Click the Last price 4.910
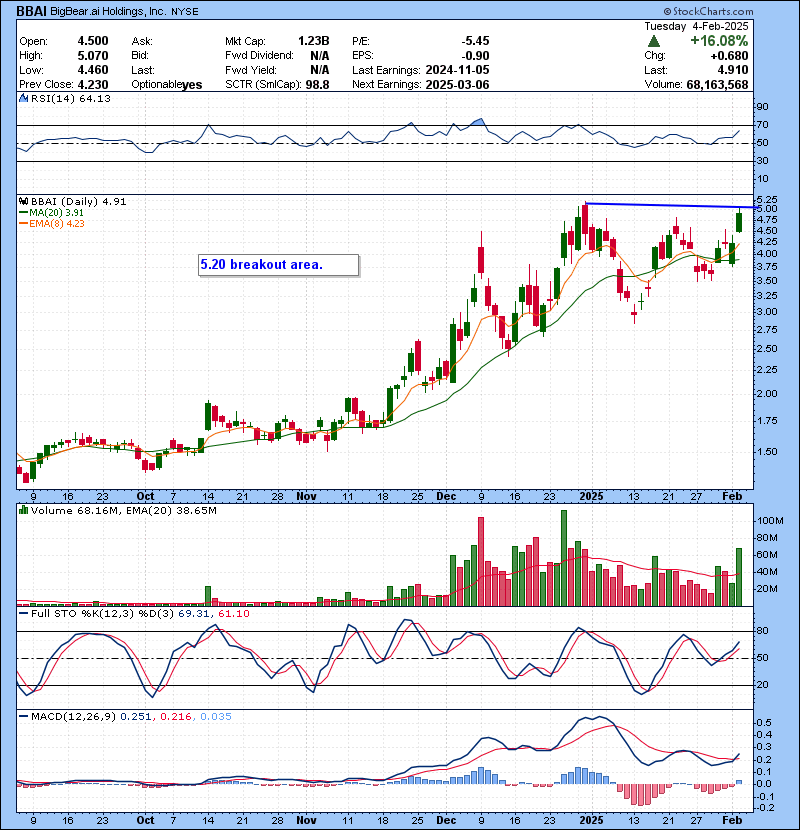 pyautogui.click(x=733, y=70)
